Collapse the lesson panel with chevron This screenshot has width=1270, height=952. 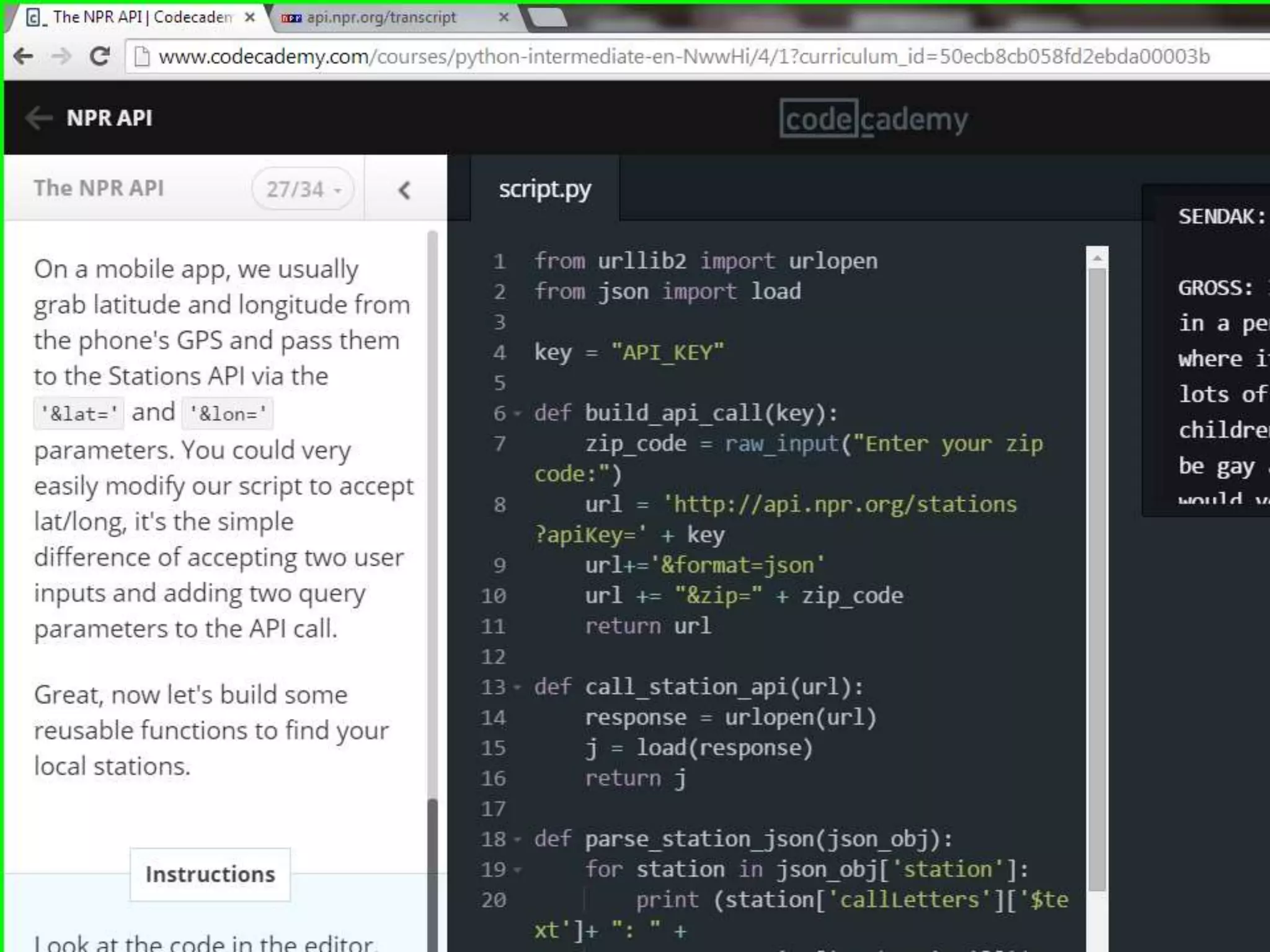click(404, 190)
